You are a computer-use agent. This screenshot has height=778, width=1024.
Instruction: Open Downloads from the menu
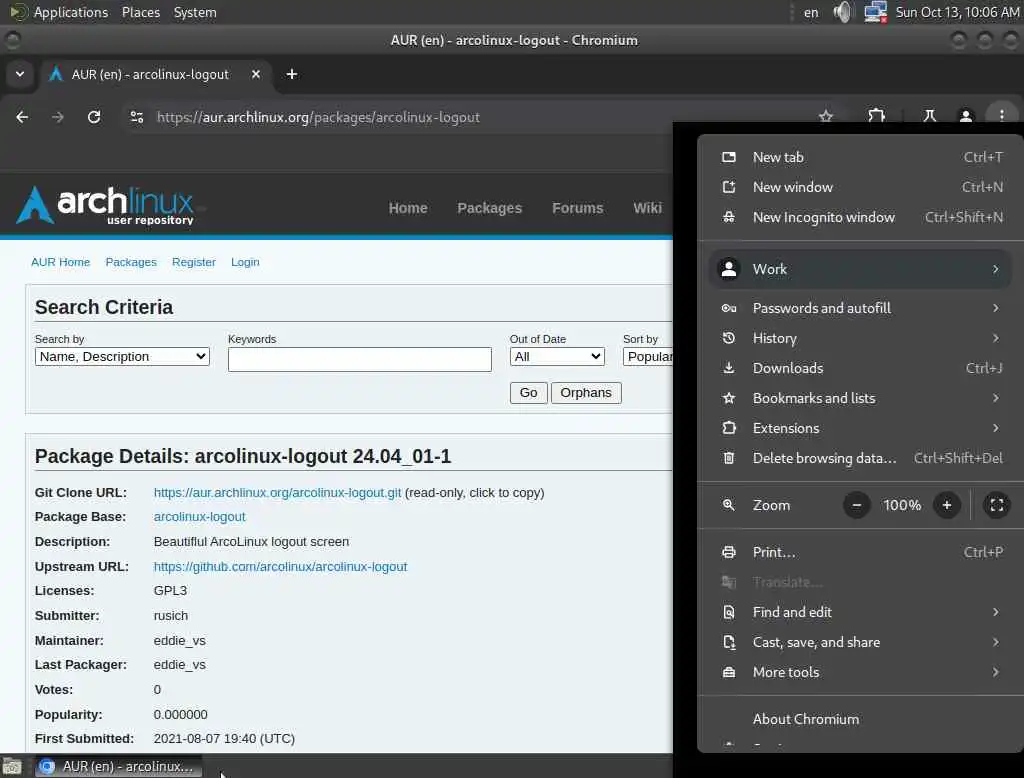861,368
